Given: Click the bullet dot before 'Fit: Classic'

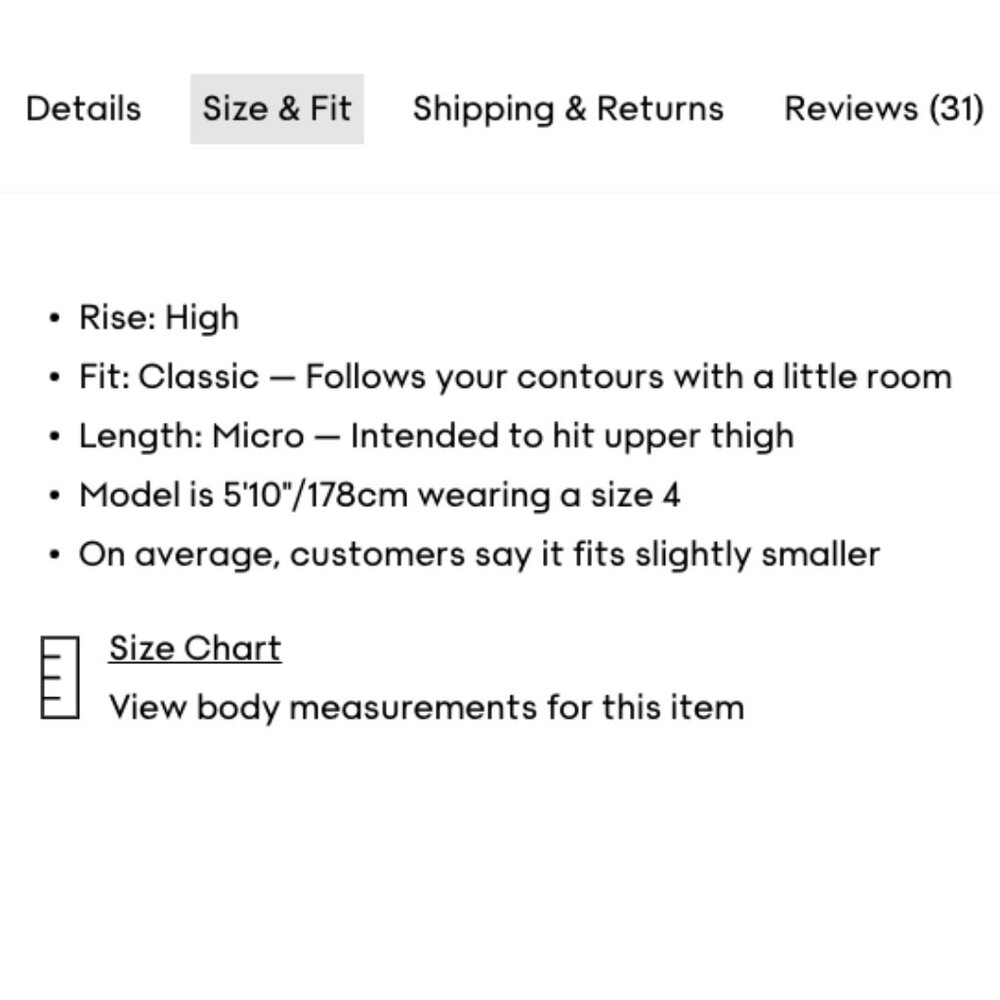Looking at the screenshot, I should [55, 377].
